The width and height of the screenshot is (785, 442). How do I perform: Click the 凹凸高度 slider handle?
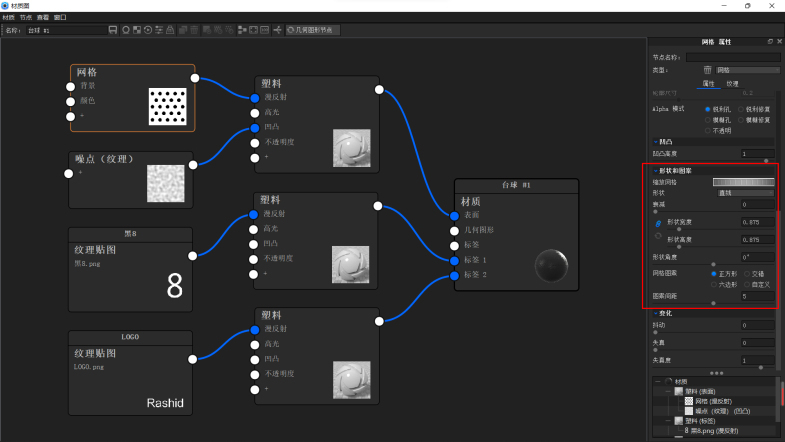pos(765,161)
